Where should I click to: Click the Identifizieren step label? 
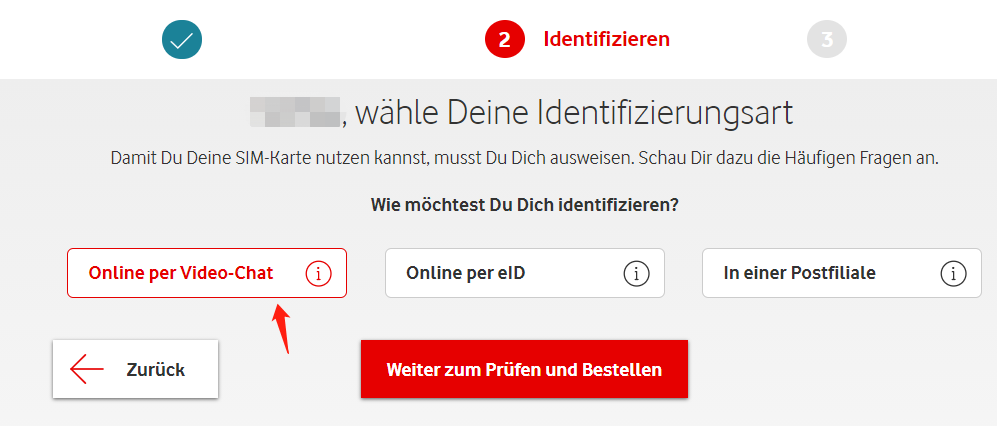(607, 39)
